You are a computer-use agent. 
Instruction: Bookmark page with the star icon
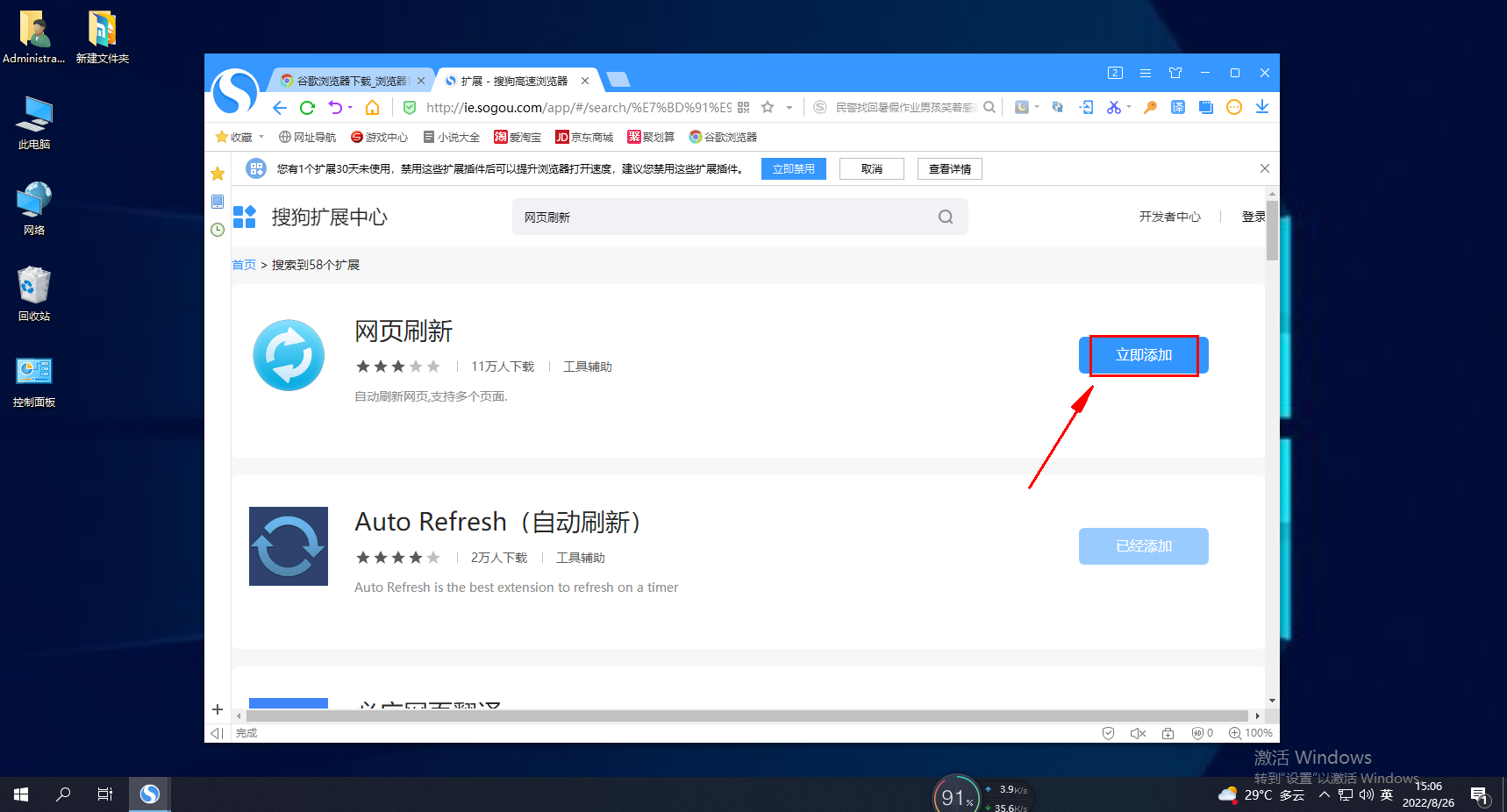(768, 108)
